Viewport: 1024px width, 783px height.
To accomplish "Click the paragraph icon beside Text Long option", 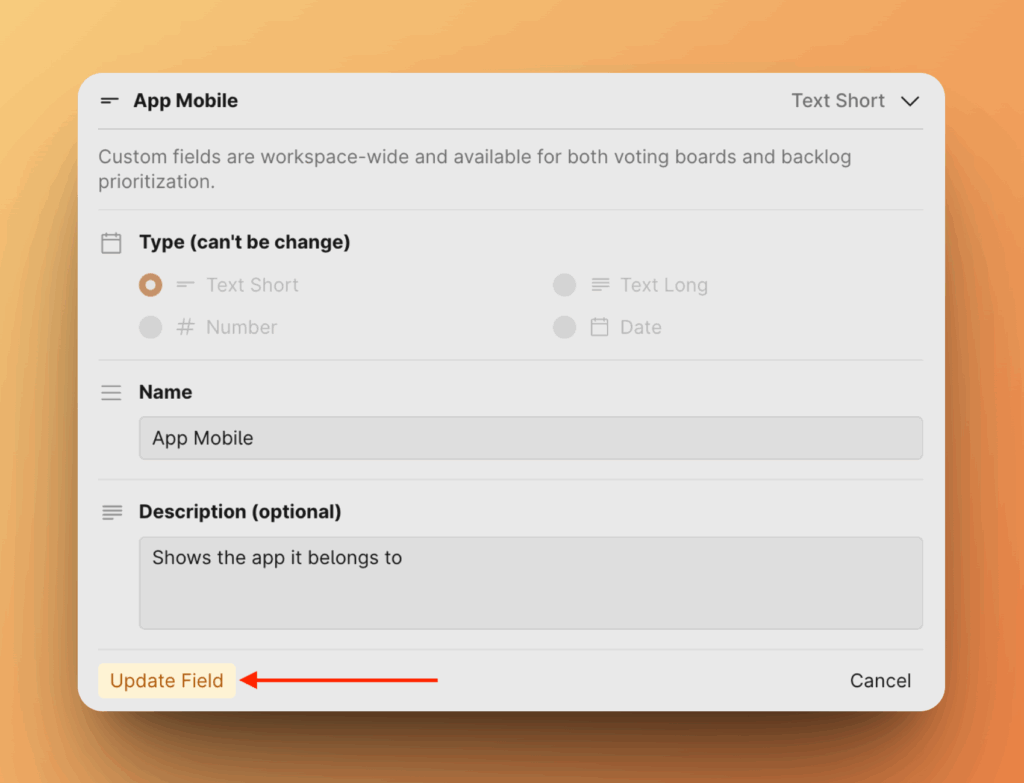I will point(599,285).
